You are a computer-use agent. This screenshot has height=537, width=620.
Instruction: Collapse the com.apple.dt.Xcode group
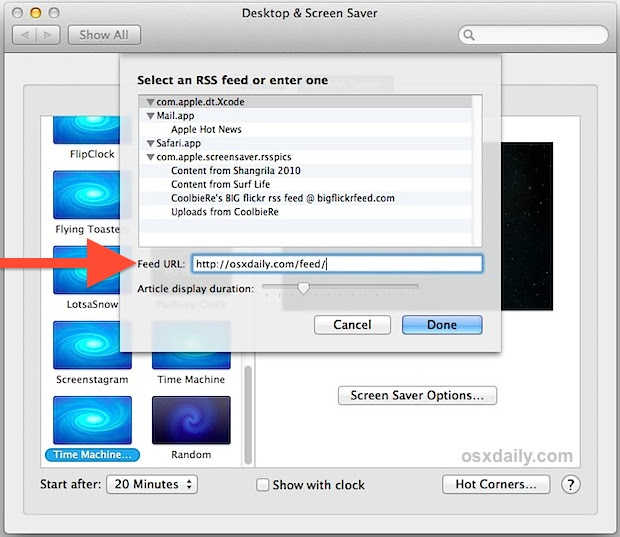pyautogui.click(x=150, y=102)
